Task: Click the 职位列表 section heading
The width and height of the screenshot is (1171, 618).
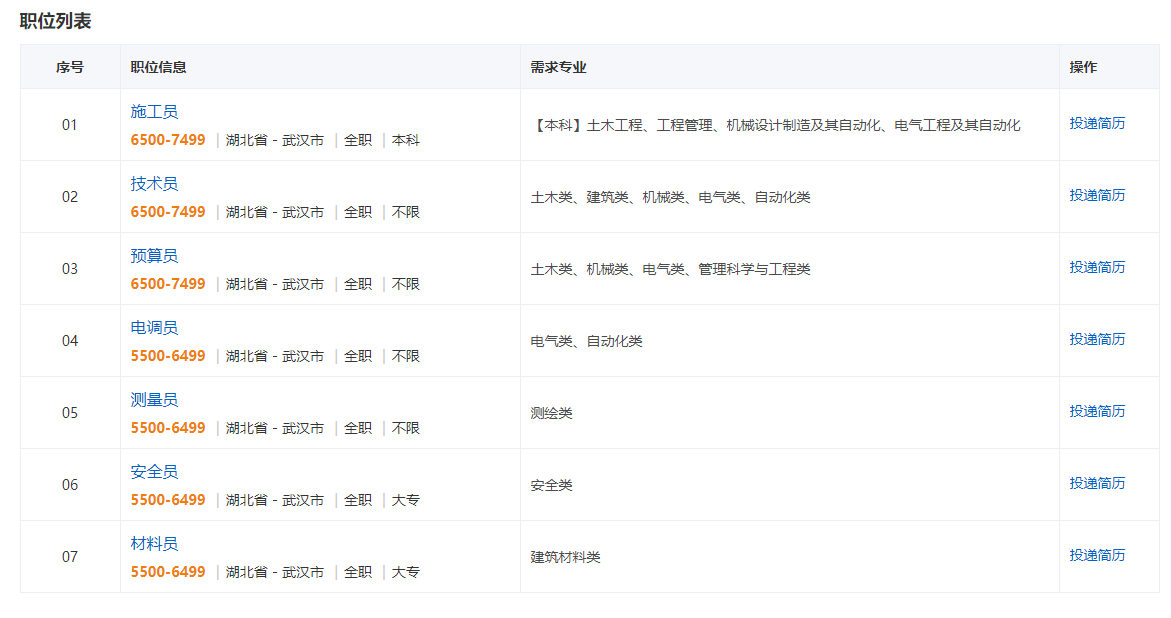Action: (55, 20)
